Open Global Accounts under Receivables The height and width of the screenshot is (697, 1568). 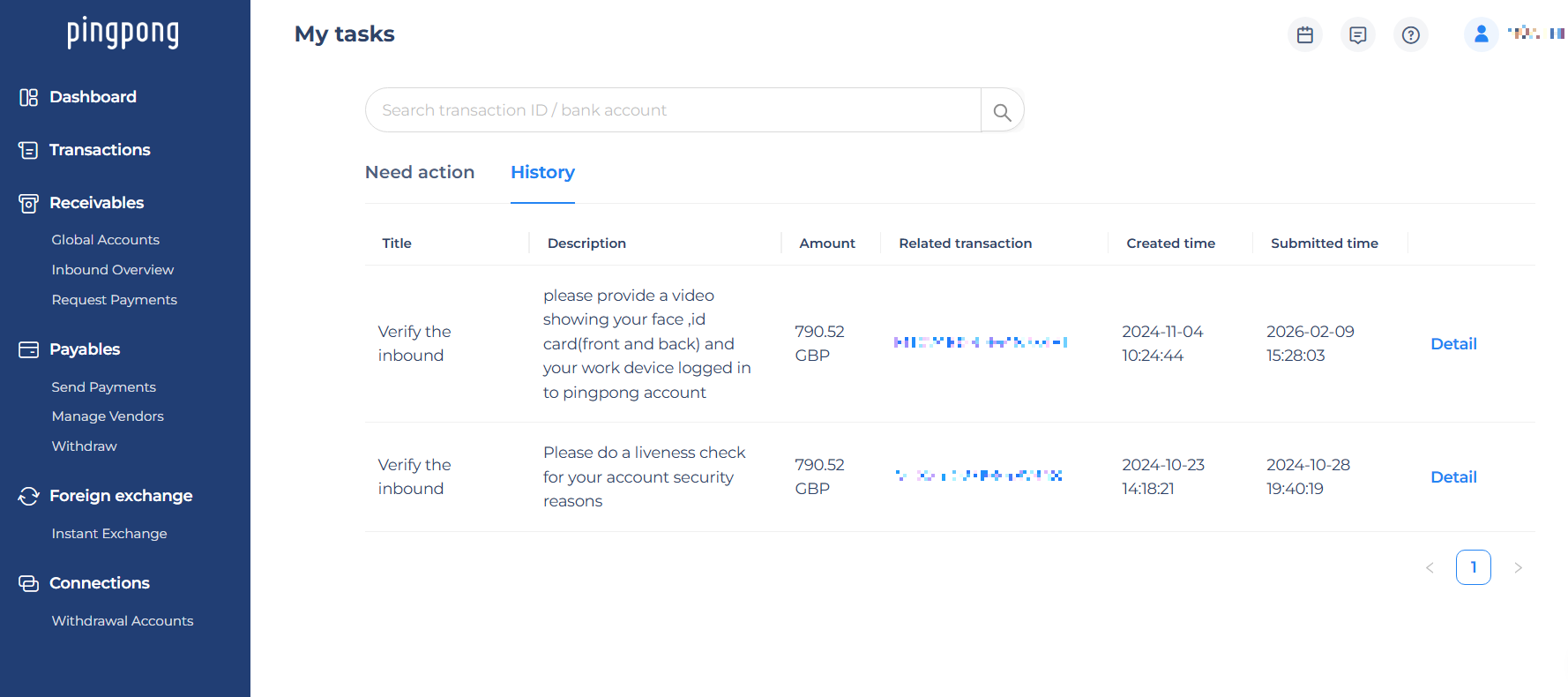[106, 240]
